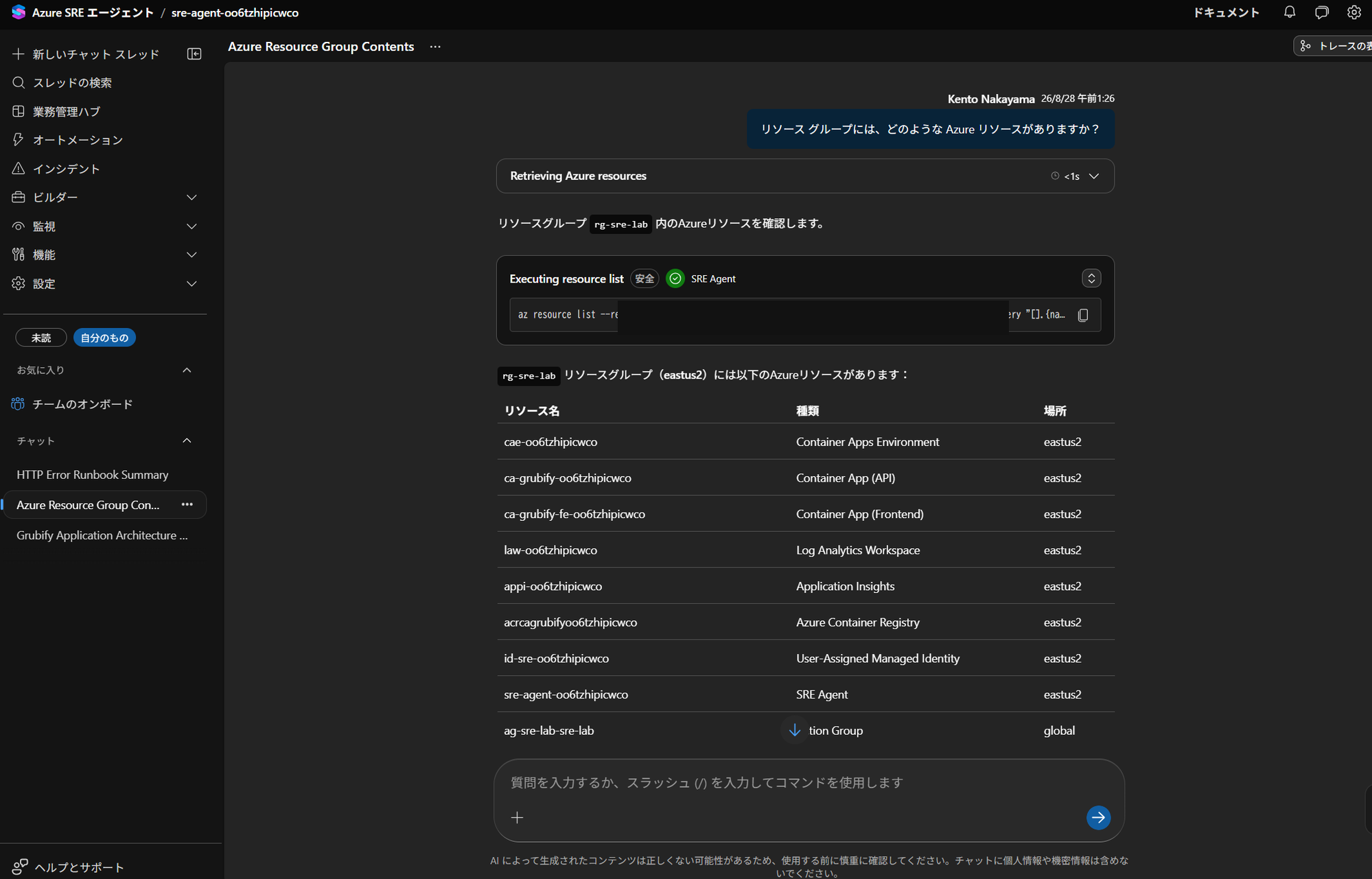Select cae-oo6tzhipicwco resource name
1372x879 pixels.
click(550, 442)
